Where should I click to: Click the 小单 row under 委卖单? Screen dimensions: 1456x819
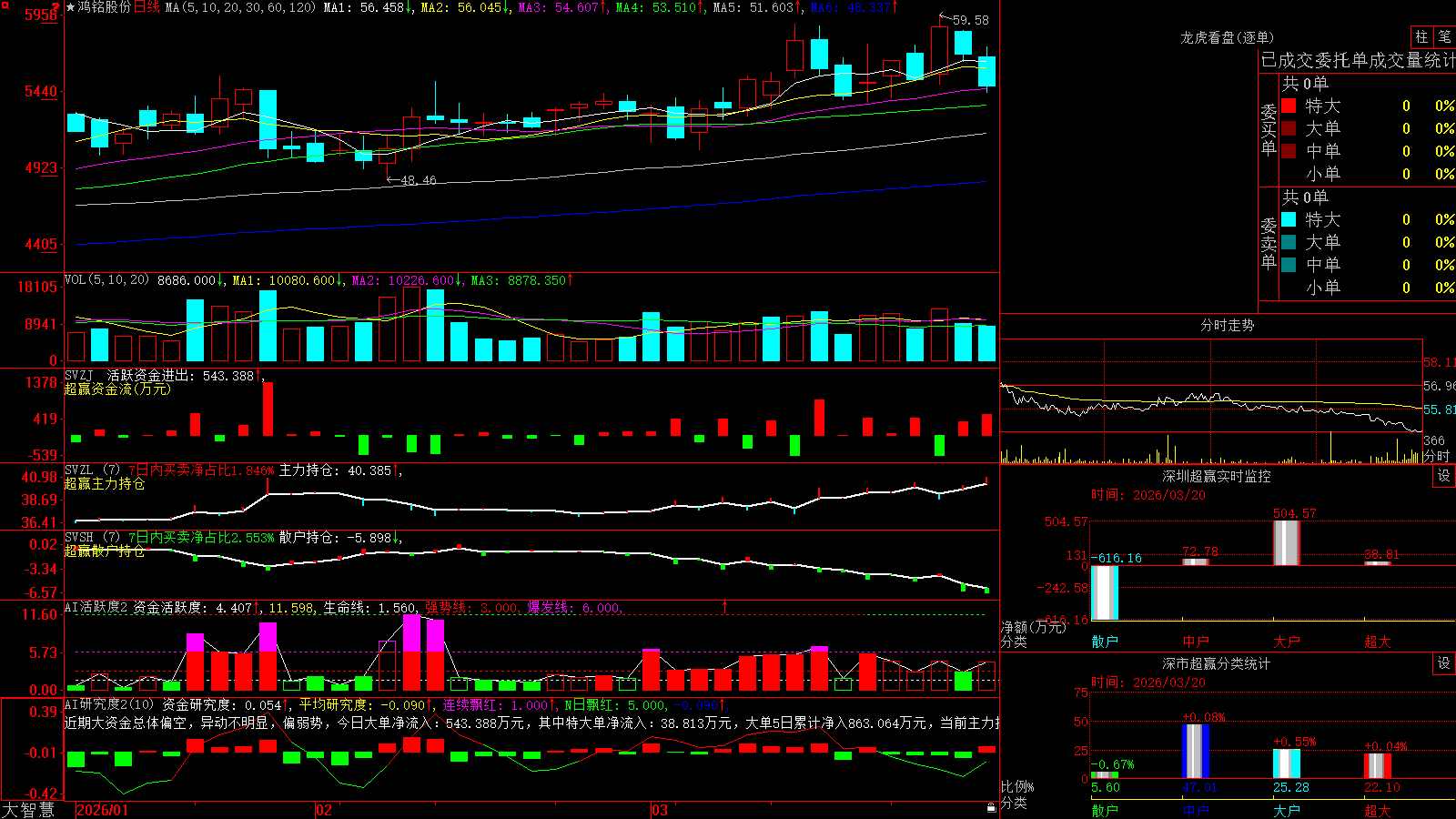1368,288
